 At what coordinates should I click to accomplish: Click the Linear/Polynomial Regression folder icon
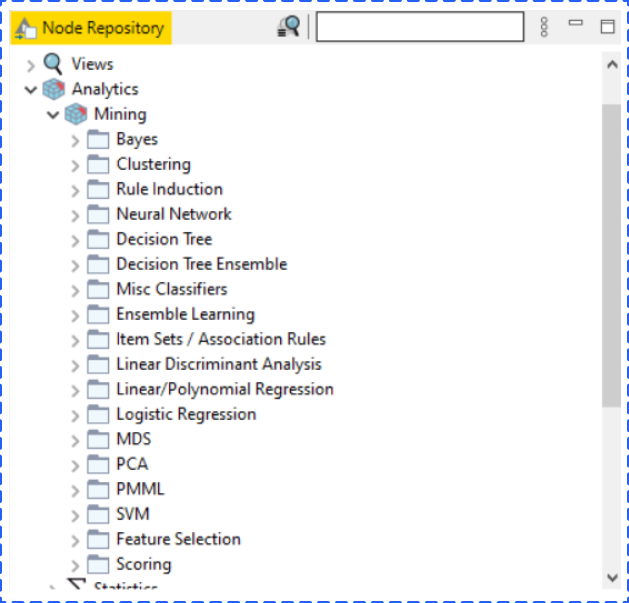[x=98, y=389]
